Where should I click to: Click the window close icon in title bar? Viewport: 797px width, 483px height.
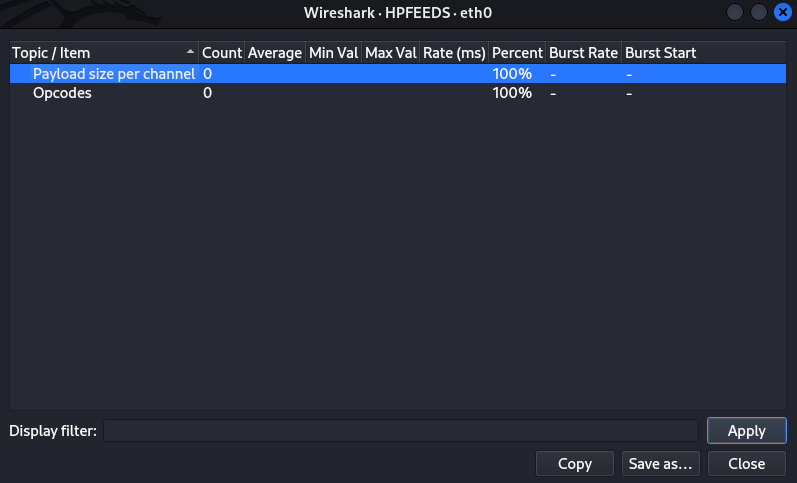781,13
